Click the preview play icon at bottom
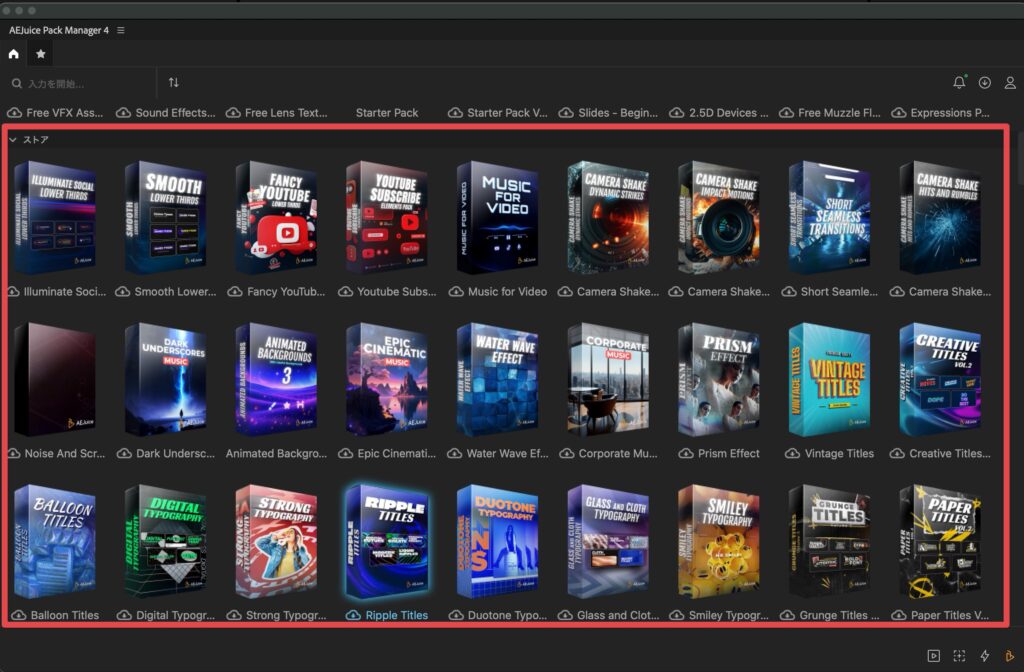Viewport: 1024px width, 672px height. pos(934,656)
